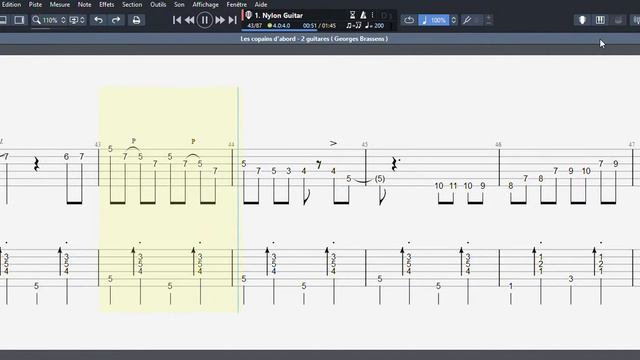Screen dimensions: 640x360
Task: Rewind to the previous bar
Action: pos(189,20)
